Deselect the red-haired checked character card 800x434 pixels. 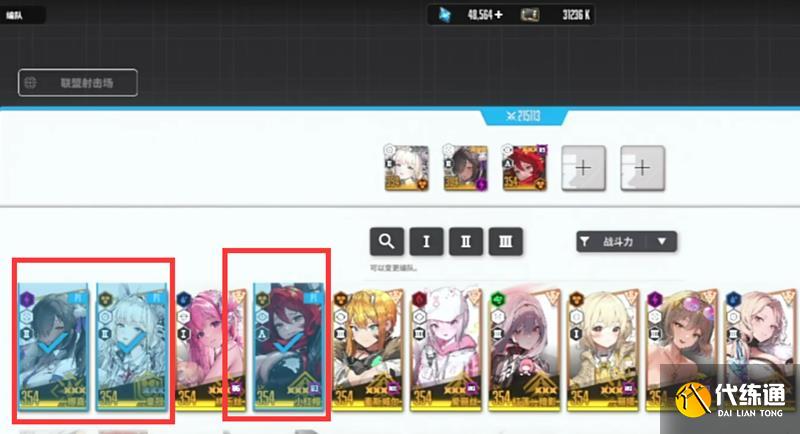click(x=289, y=347)
